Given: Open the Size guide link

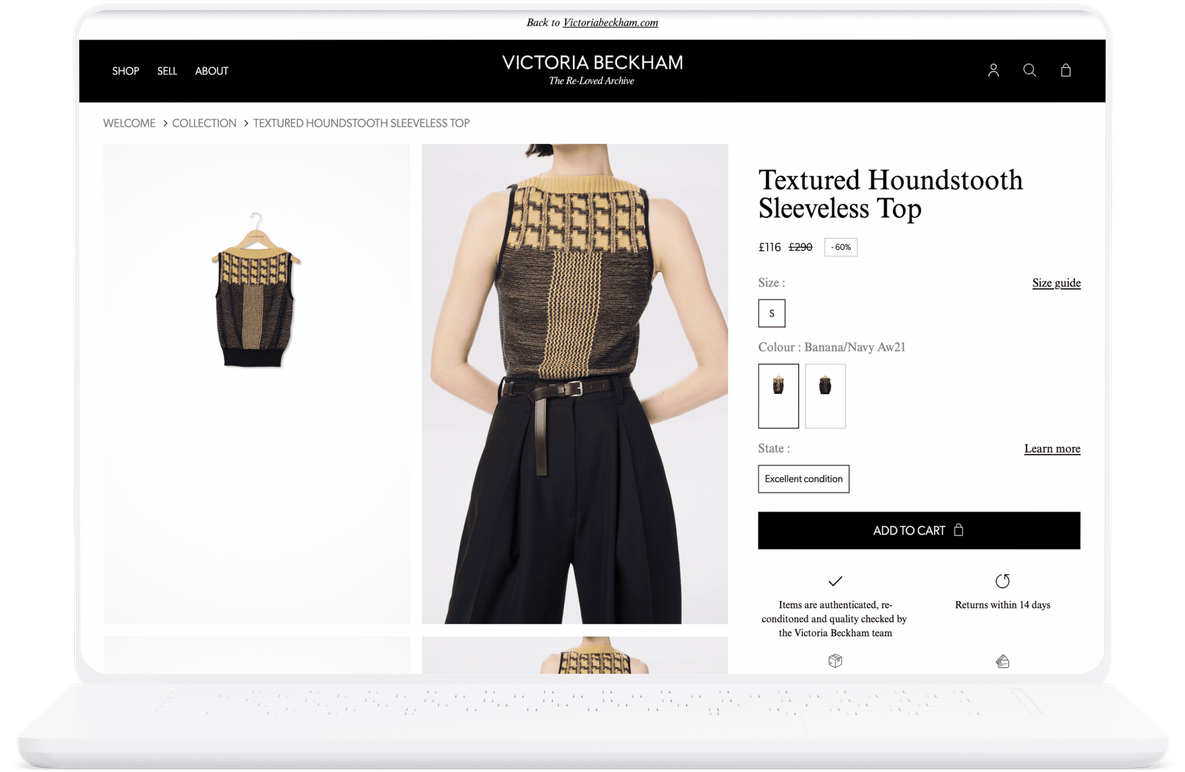Looking at the screenshot, I should tap(1056, 283).
